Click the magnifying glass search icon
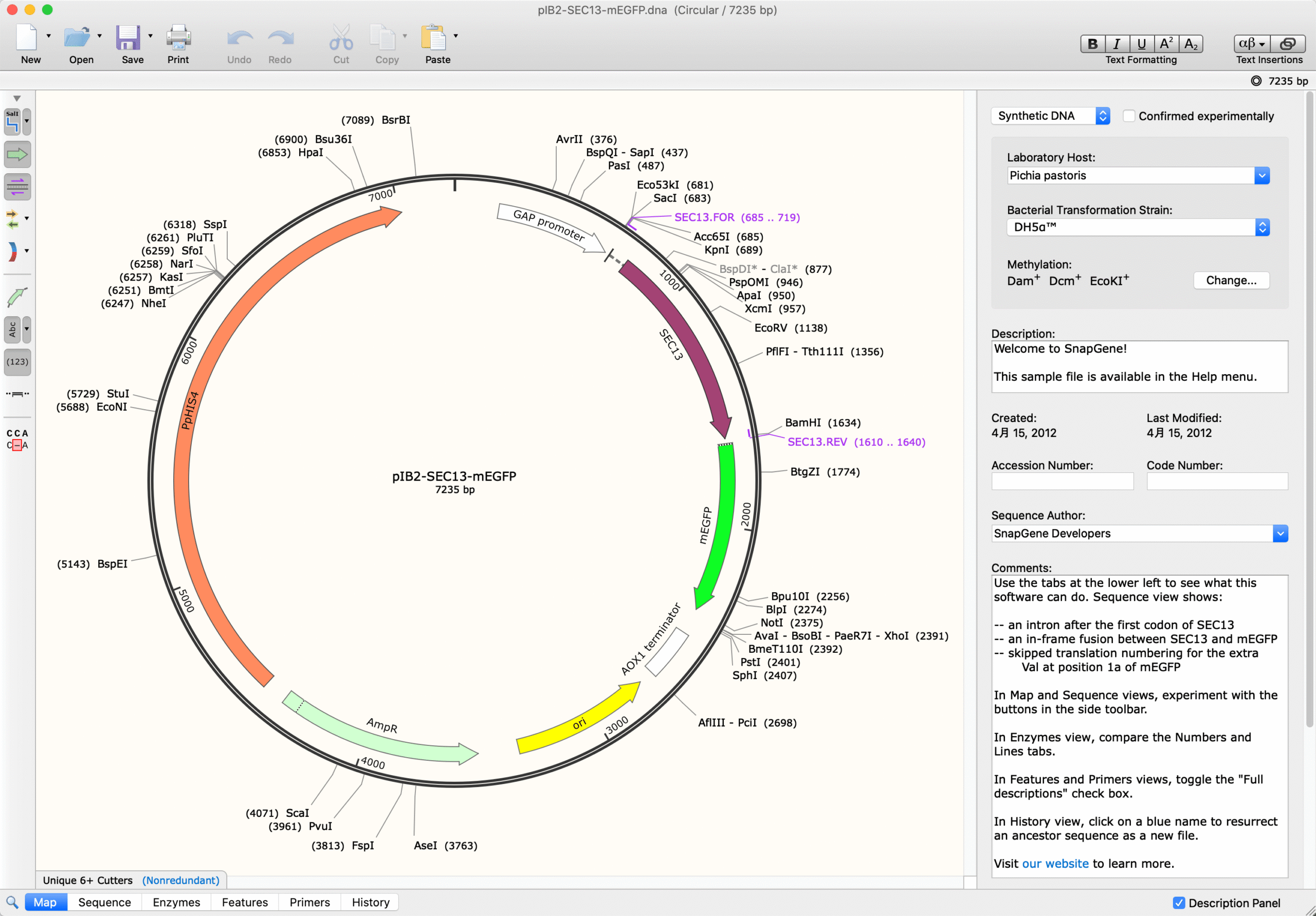 [x=12, y=902]
